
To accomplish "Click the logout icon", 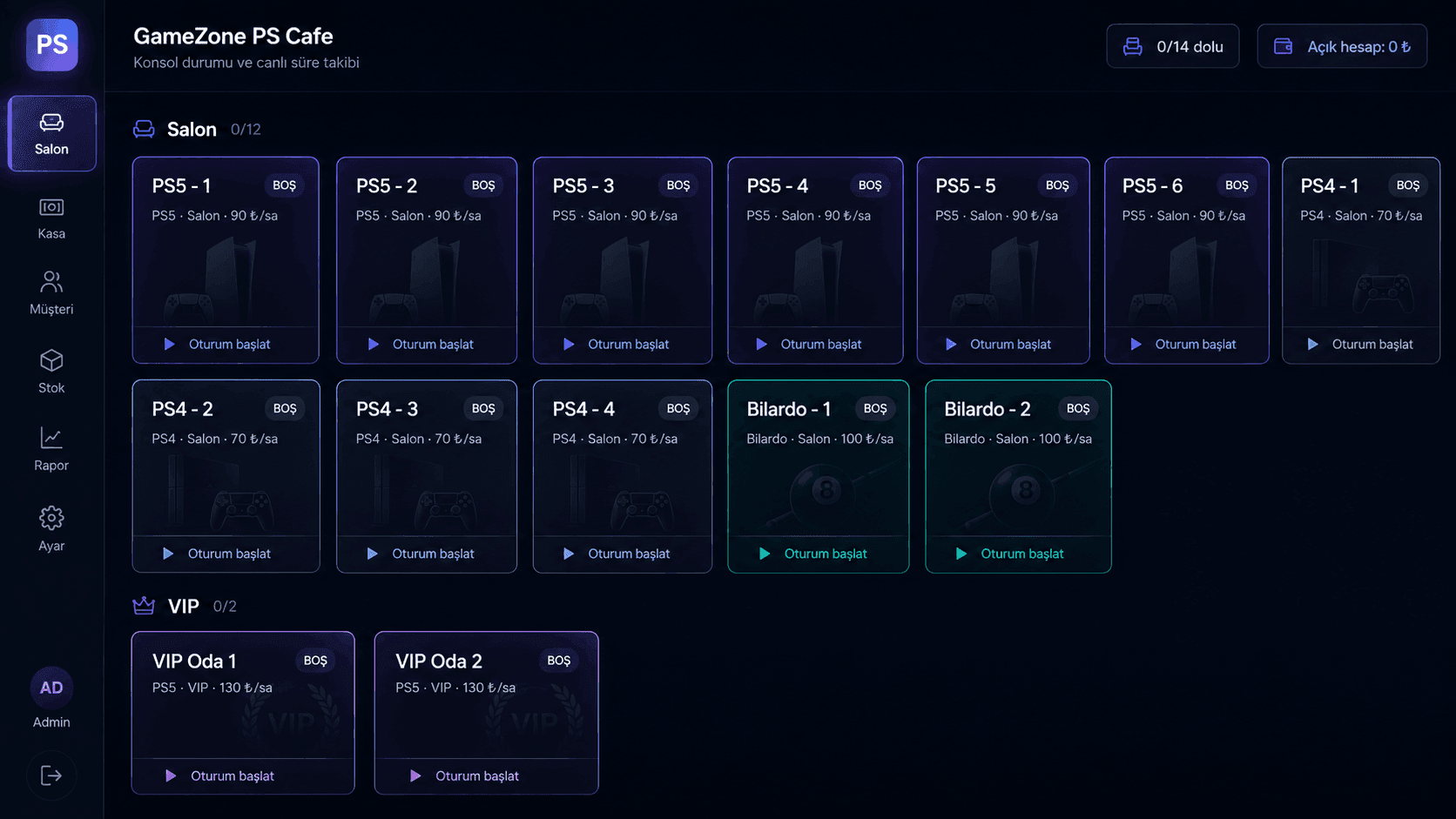I will [51, 775].
